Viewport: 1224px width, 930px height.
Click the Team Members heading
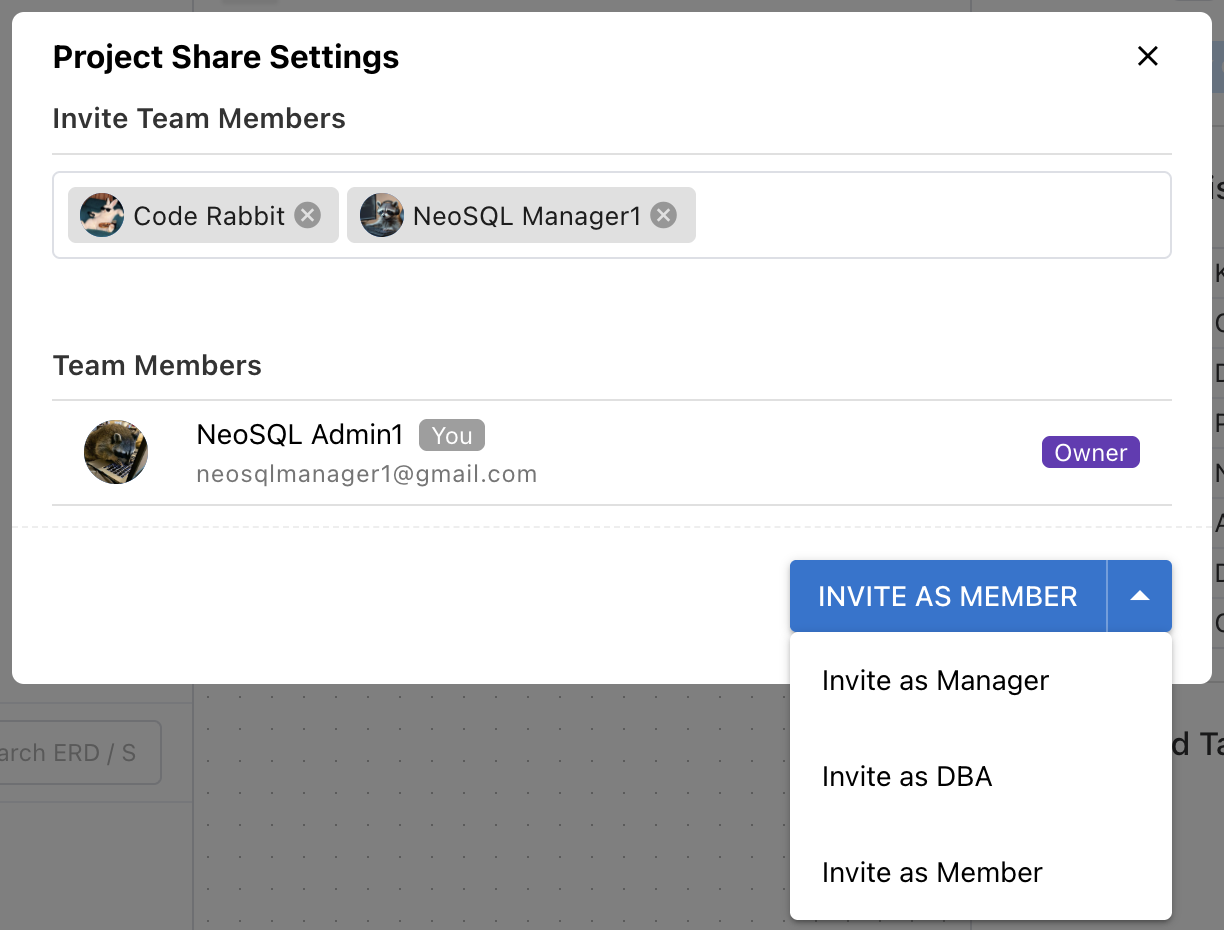pyautogui.click(x=157, y=365)
